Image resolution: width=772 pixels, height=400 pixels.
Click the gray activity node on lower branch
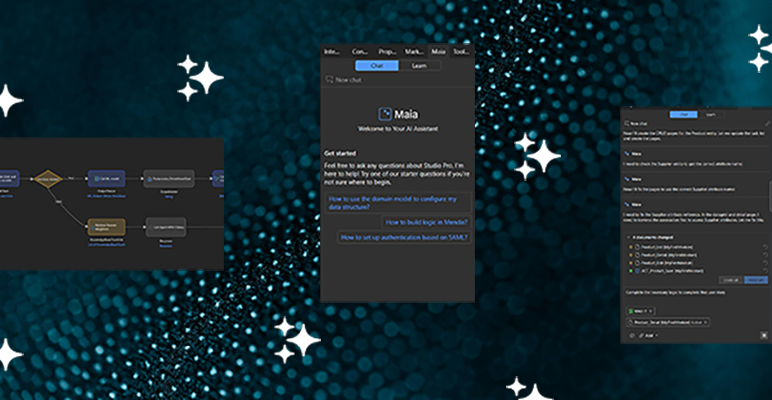tap(166, 226)
